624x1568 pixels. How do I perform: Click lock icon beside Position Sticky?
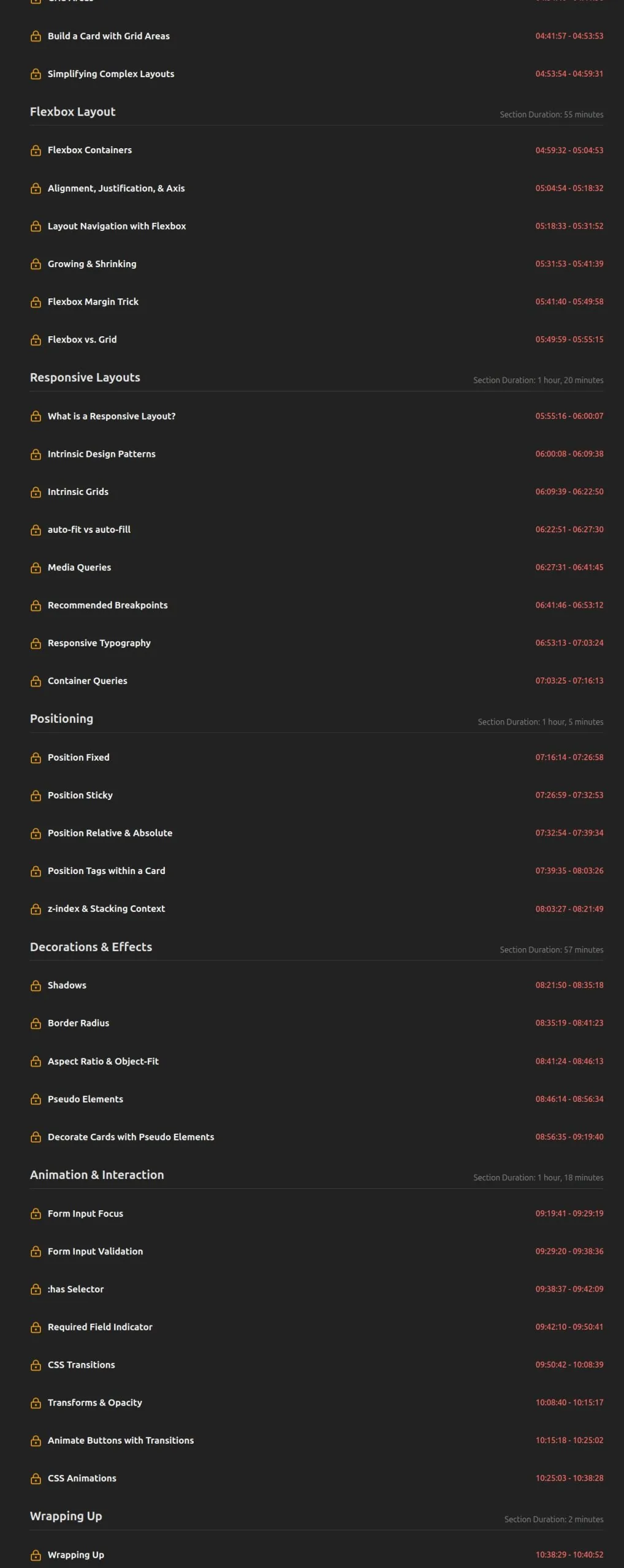[x=36, y=795]
